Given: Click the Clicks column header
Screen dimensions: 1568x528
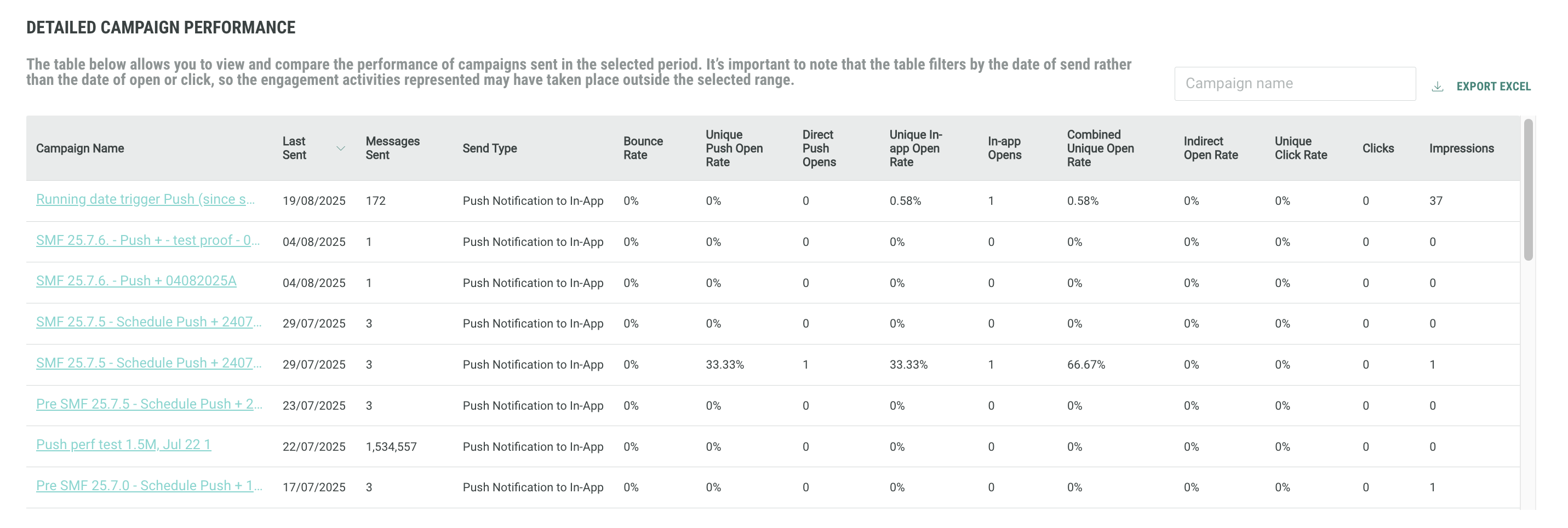Looking at the screenshot, I should (x=1377, y=148).
